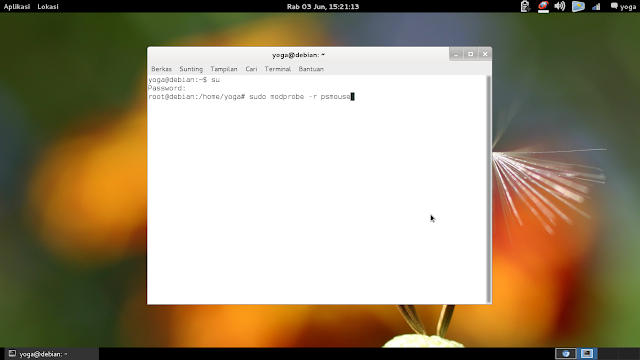
Task: Minimize the terminal window
Action: pos(456,54)
